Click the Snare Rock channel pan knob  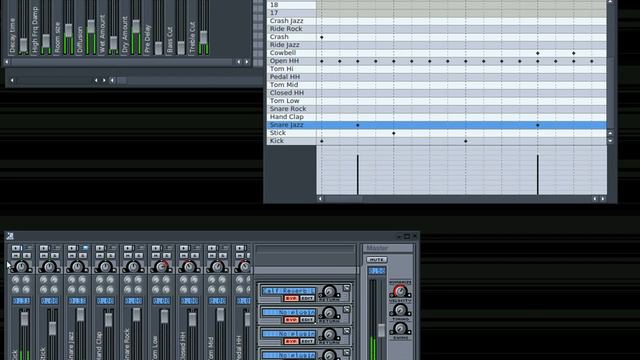[133, 267]
